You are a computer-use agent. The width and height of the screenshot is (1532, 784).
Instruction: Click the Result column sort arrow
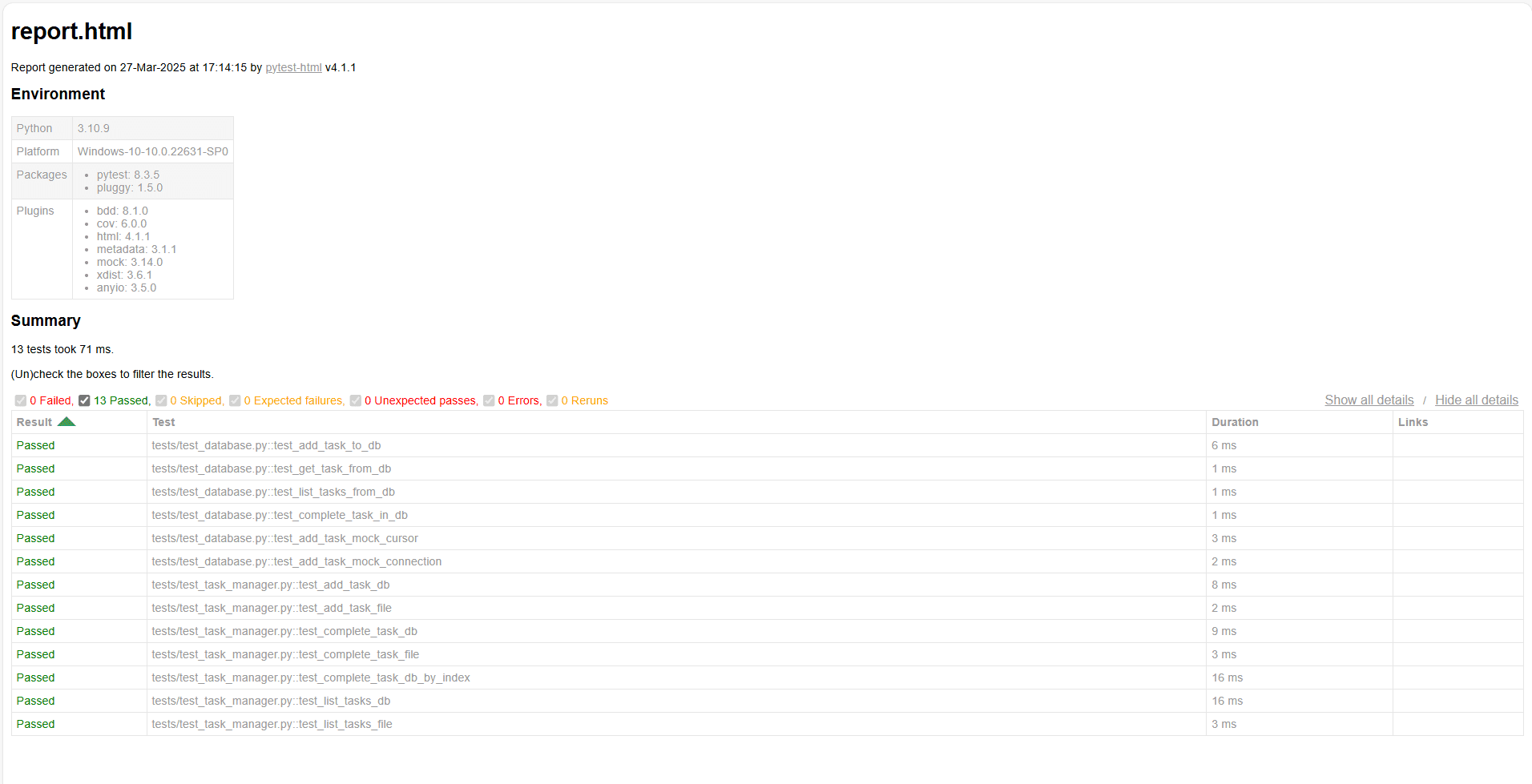click(x=67, y=421)
